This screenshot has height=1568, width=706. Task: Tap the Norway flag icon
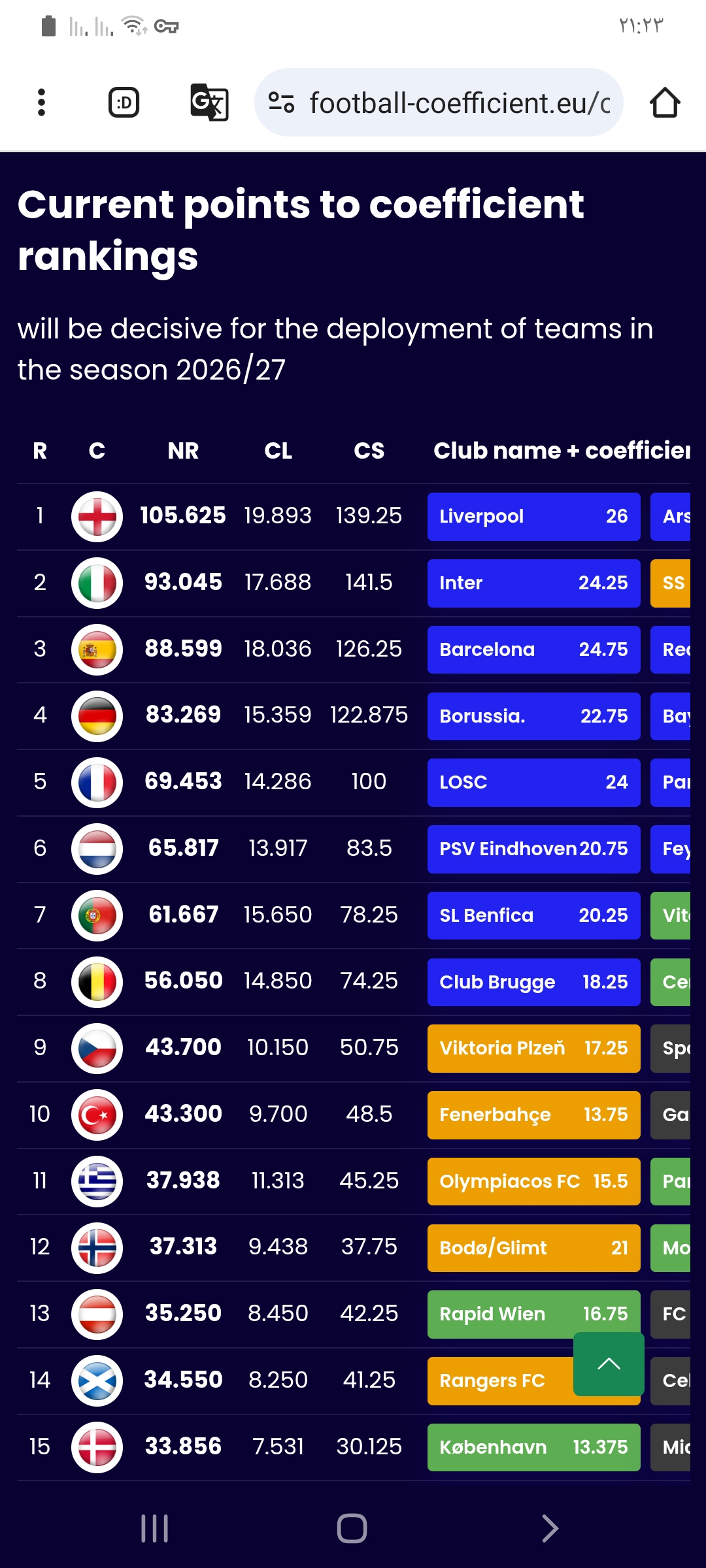pos(97,1247)
